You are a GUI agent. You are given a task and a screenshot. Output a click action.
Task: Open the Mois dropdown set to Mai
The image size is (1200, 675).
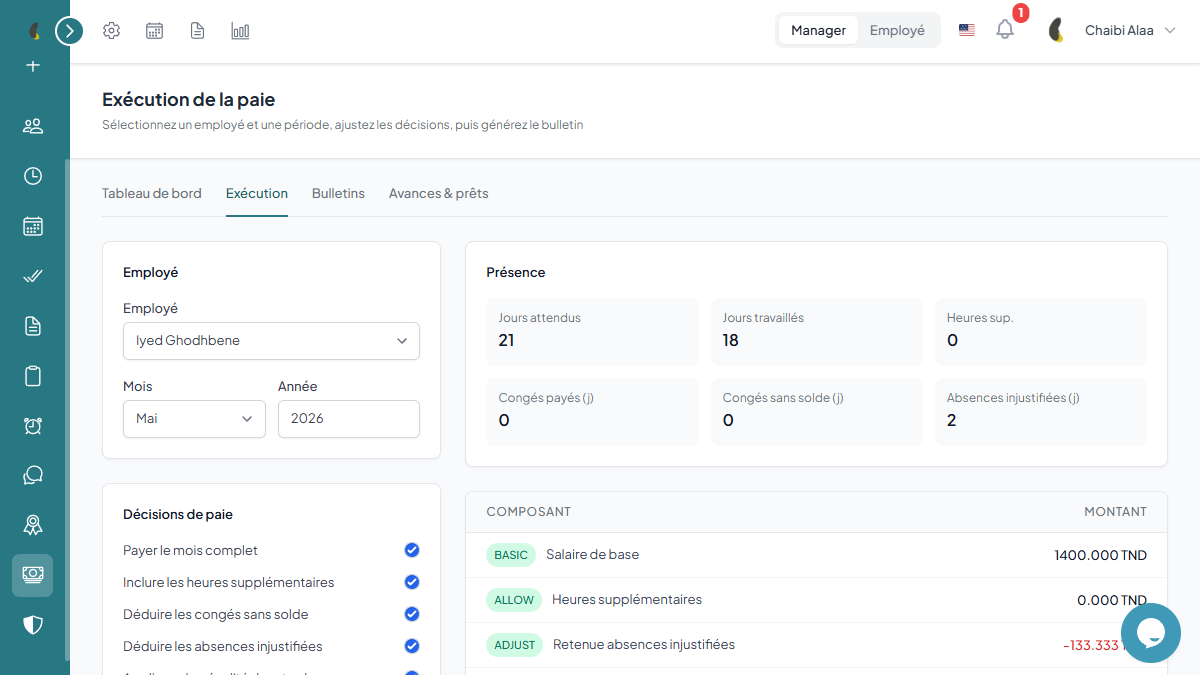click(x=194, y=419)
